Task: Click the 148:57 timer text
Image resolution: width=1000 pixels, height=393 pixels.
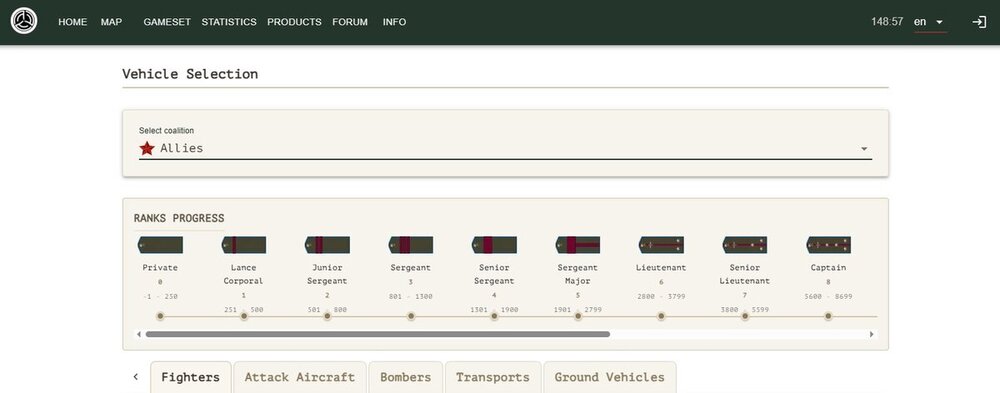Action: coord(887,22)
